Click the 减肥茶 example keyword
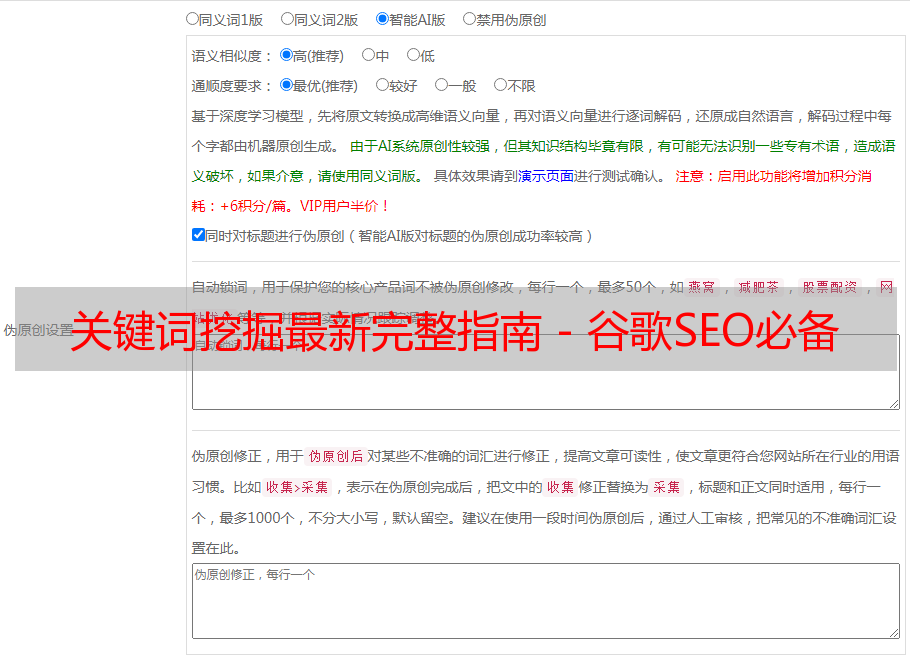Image resolution: width=911 pixels, height=658 pixels. coord(759,287)
